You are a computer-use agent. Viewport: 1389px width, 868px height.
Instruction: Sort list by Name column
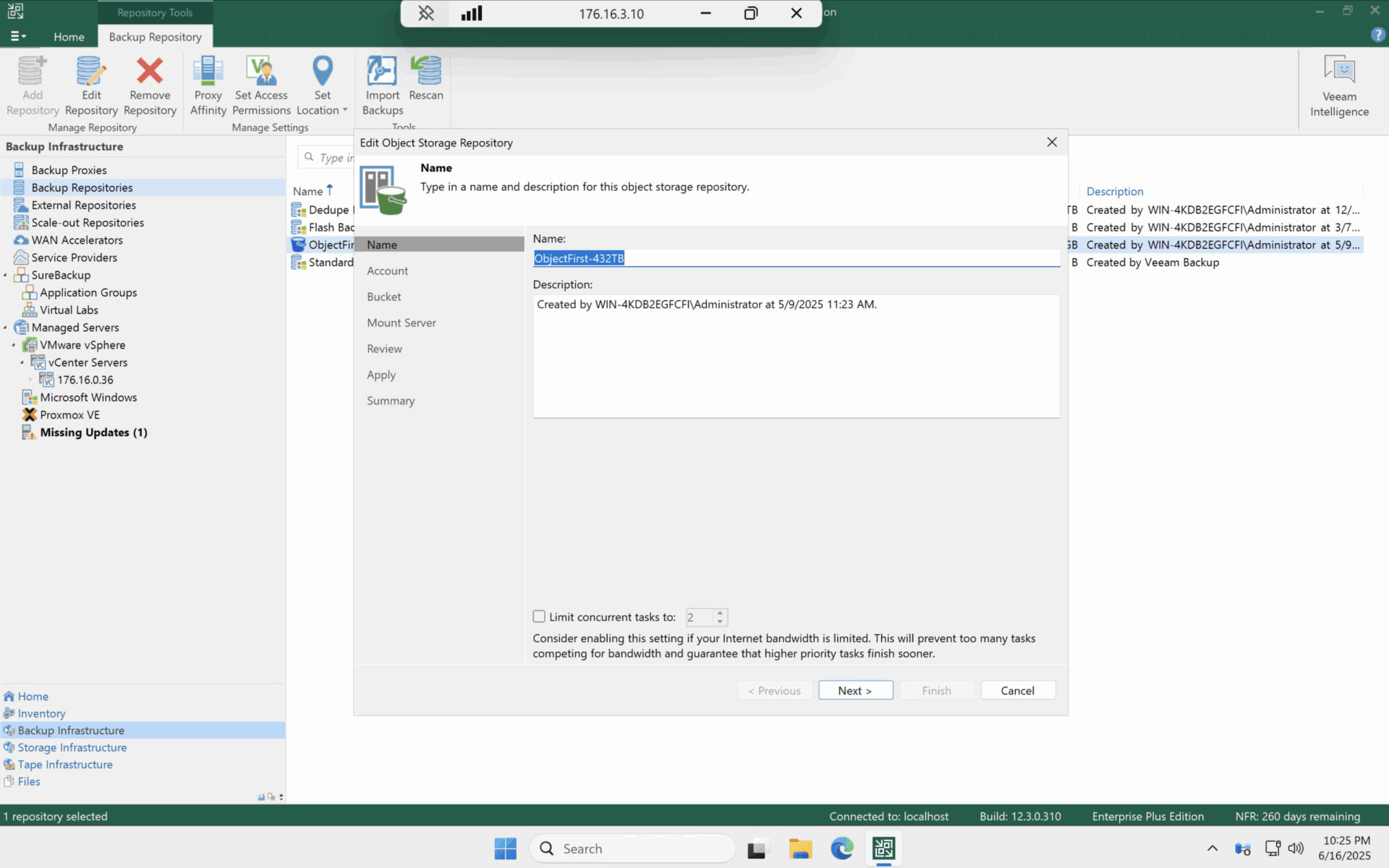(x=313, y=191)
